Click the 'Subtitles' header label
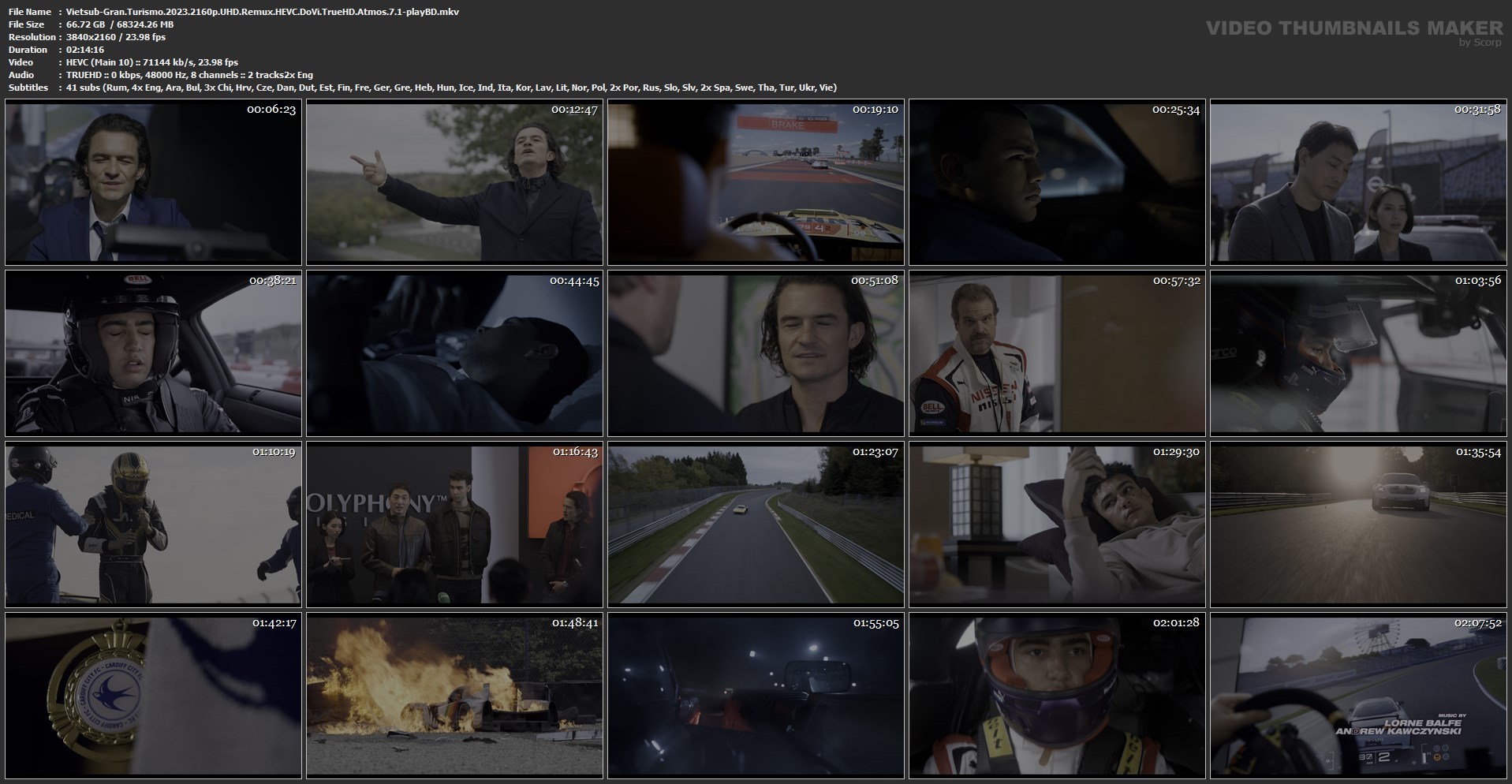The image size is (1512, 784). (28, 88)
